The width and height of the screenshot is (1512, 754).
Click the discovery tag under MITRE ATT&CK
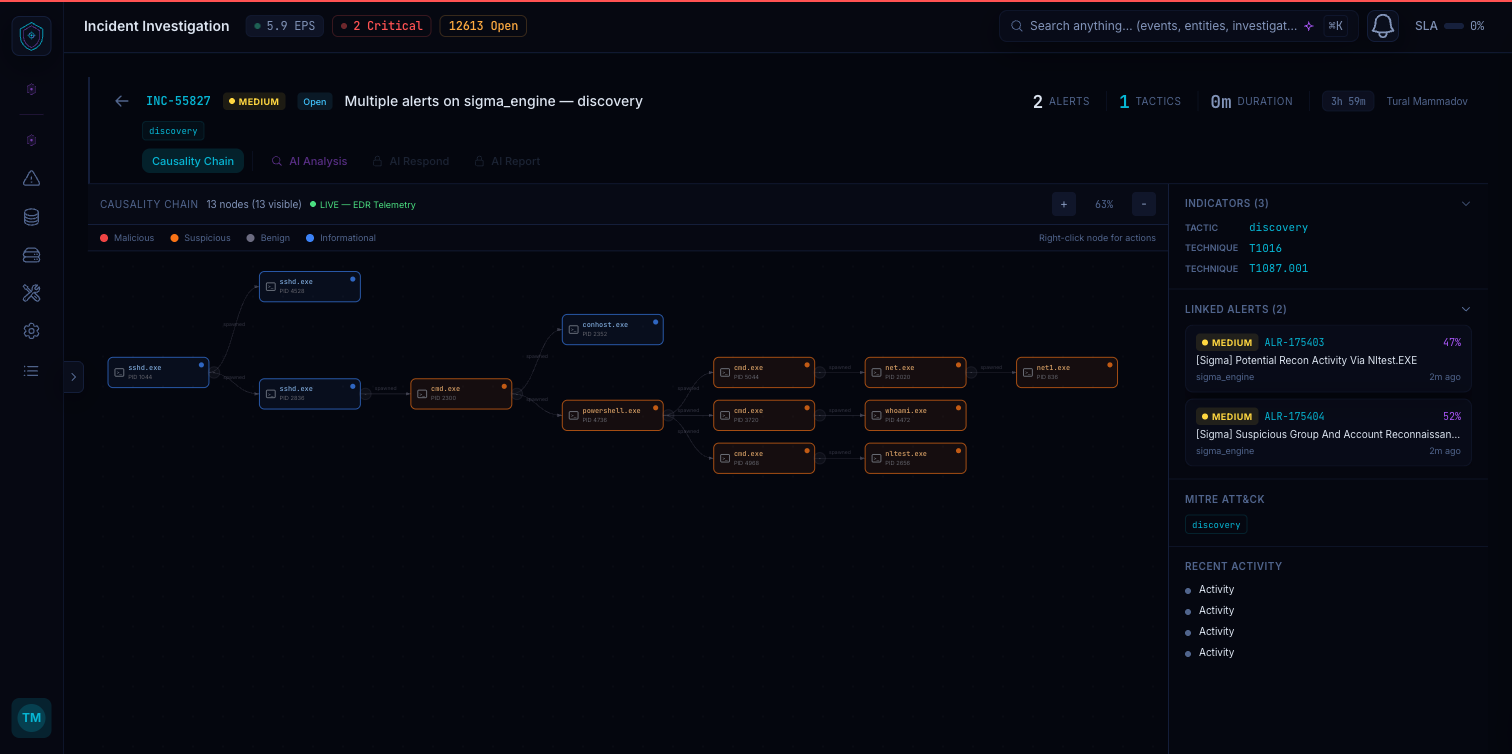click(1216, 525)
